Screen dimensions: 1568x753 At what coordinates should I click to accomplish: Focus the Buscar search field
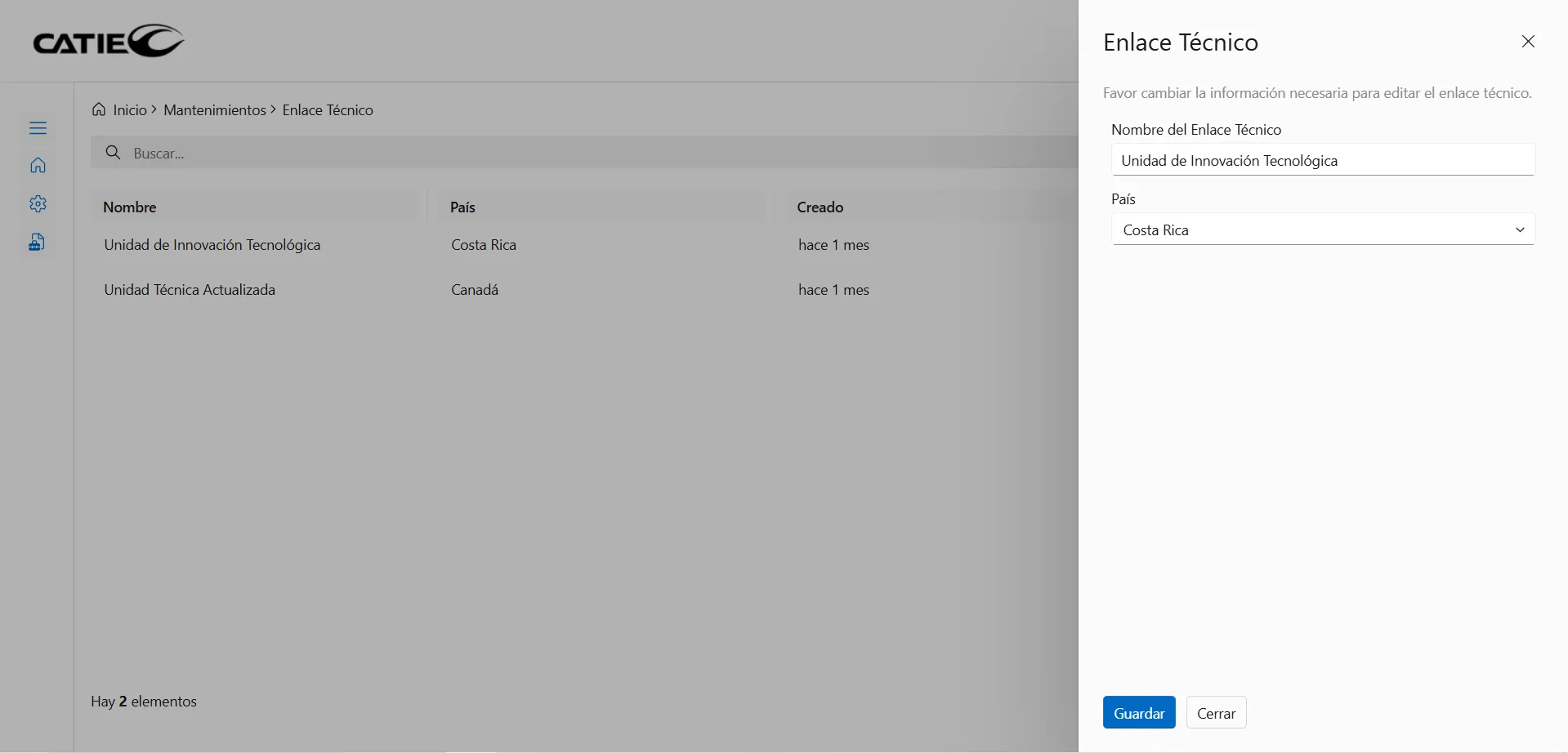coord(572,153)
